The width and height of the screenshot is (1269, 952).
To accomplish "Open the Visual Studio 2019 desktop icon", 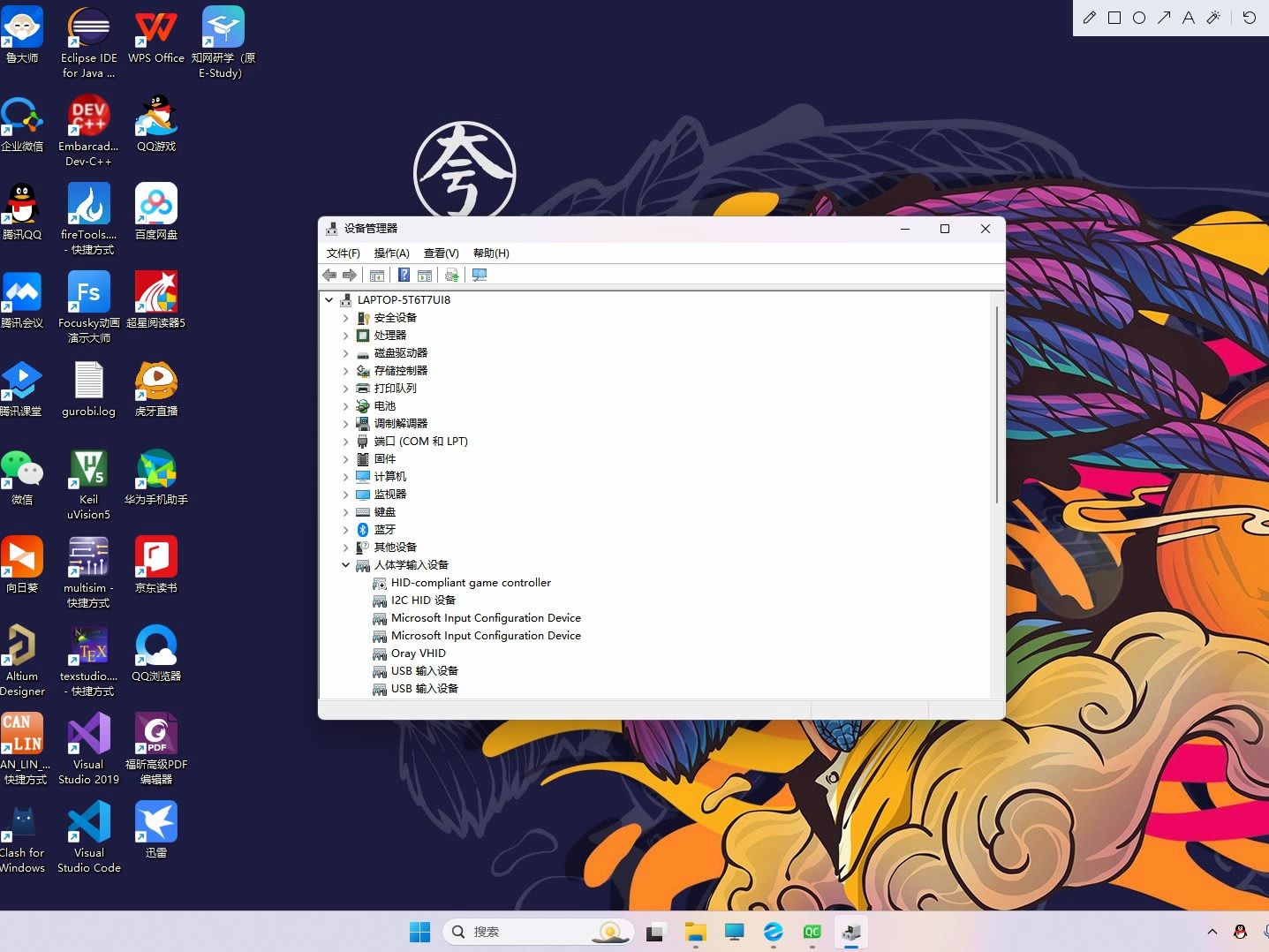I will click(88, 749).
